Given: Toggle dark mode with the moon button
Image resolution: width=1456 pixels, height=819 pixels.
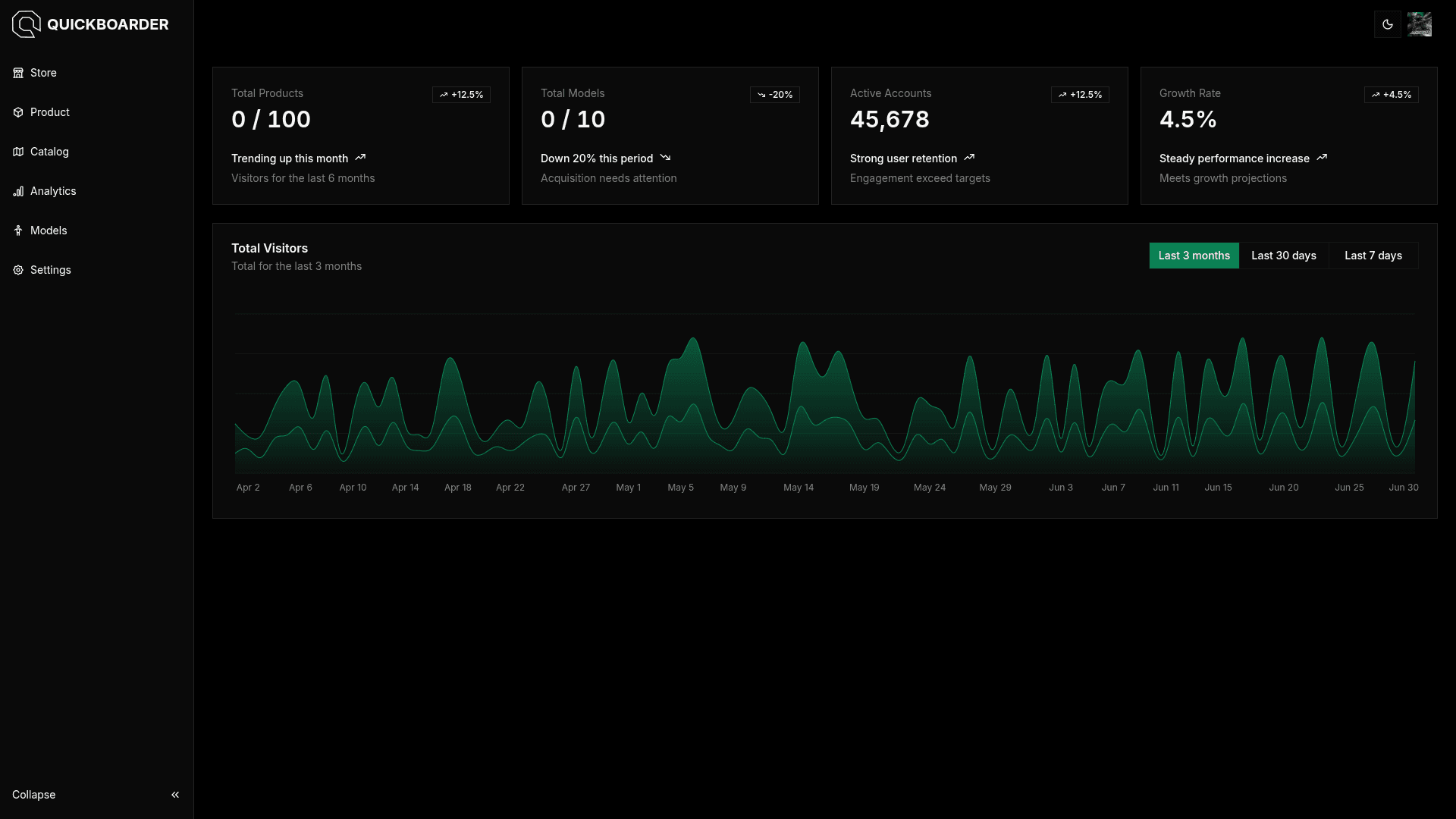Looking at the screenshot, I should pos(1387,24).
